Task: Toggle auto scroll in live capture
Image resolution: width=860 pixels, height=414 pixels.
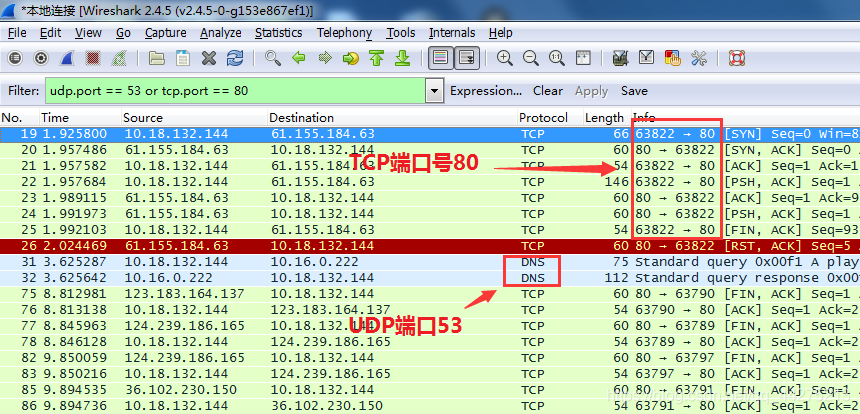Action: [467, 58]
